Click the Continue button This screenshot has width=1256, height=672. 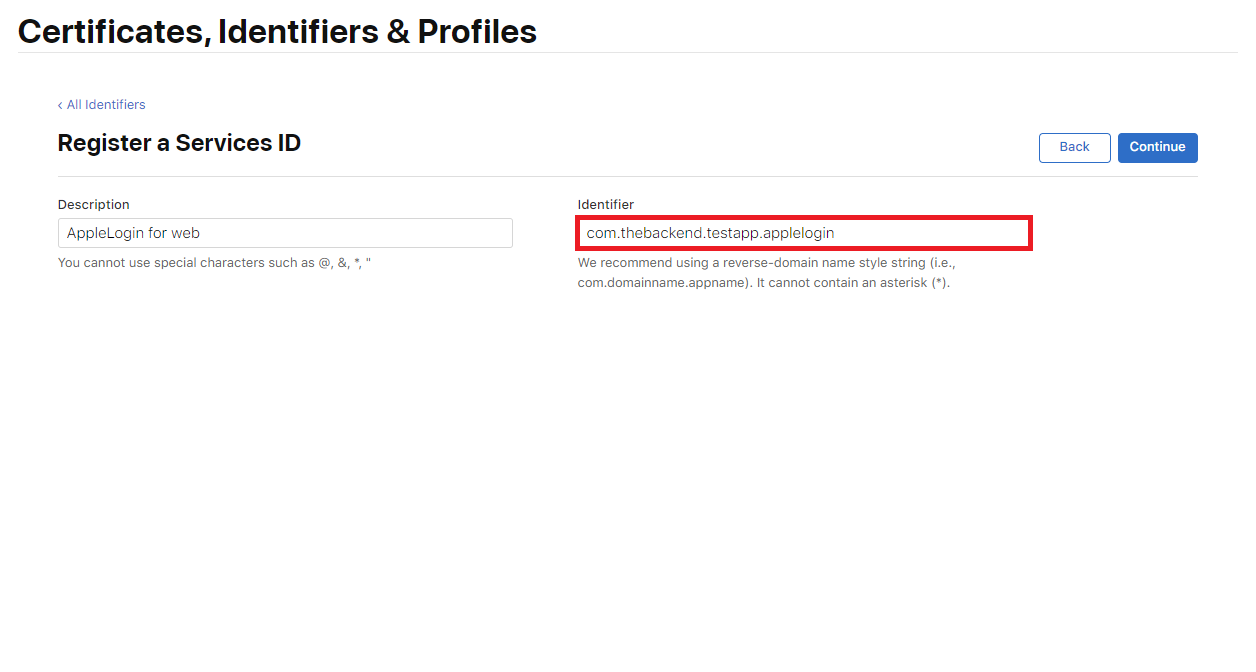(x=1157, y=147)
